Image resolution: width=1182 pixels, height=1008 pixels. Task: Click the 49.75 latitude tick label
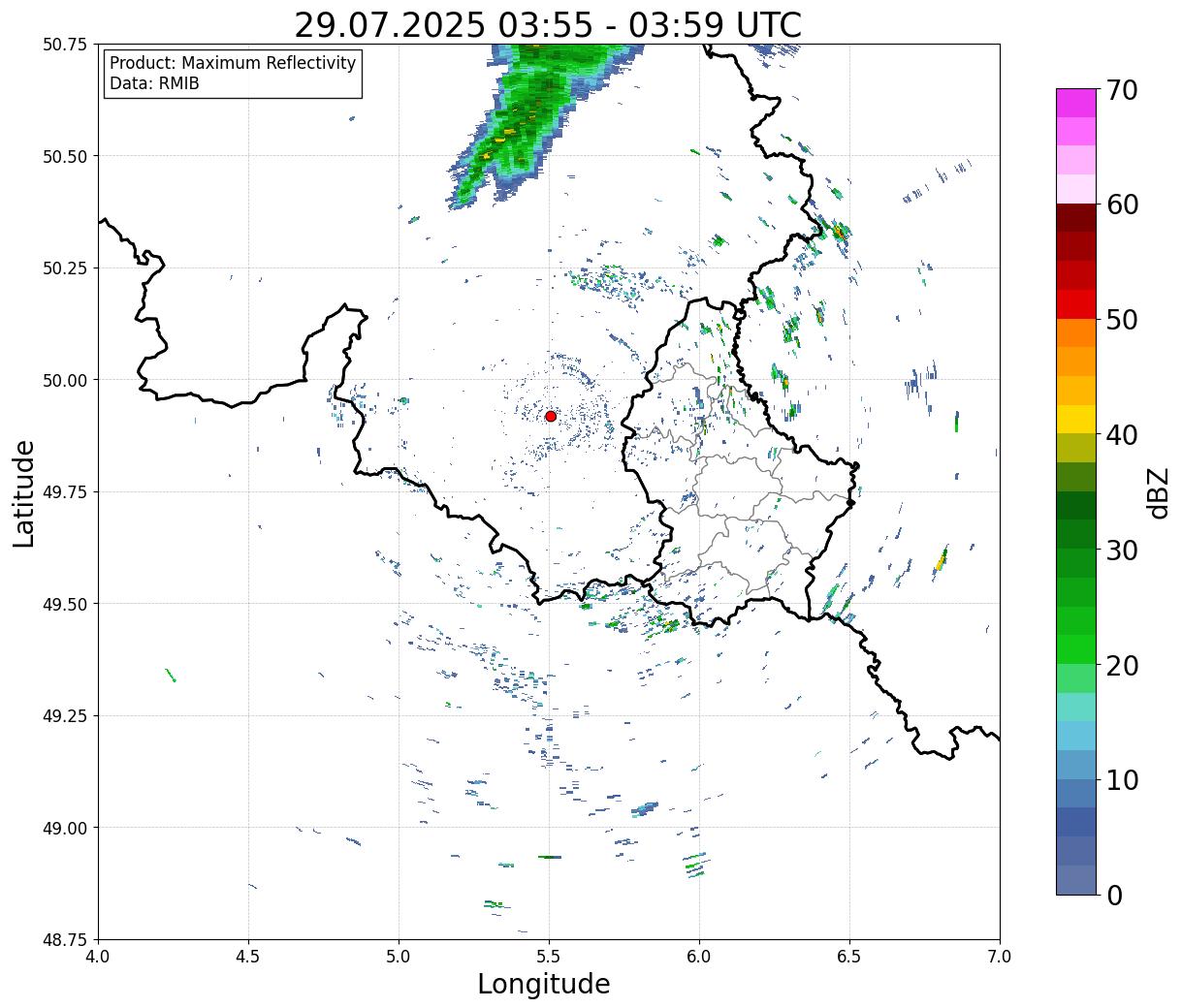click(65, 492)
